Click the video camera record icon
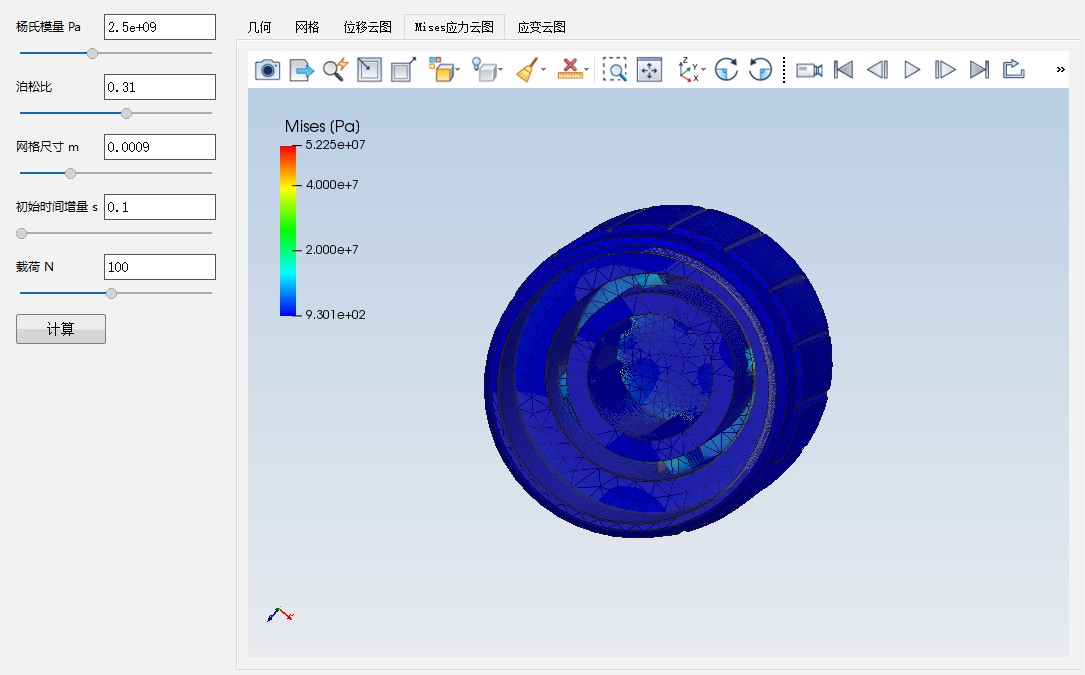The image size is (1085, 675). (x=809, y=70)
